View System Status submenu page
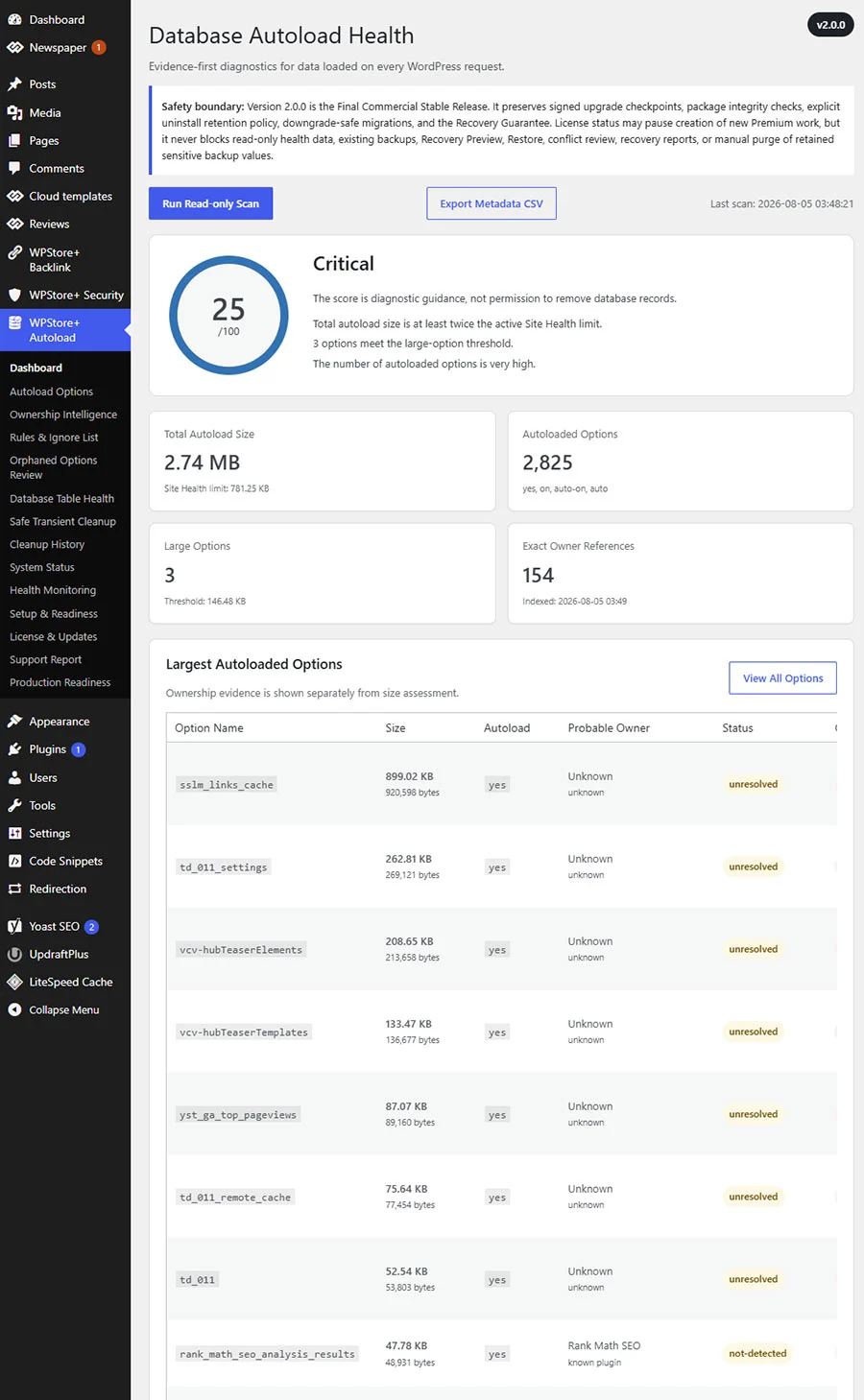The height and width of the screenshot is (1400, 864). point(41,568)
